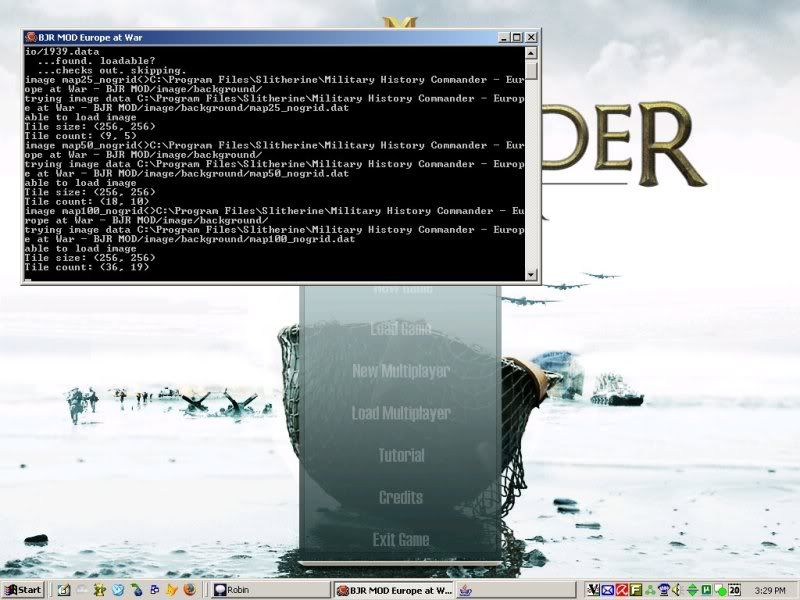This screenshot has width=800, height=600.
Task: Open the Windows Start menu
Action: 23,590
